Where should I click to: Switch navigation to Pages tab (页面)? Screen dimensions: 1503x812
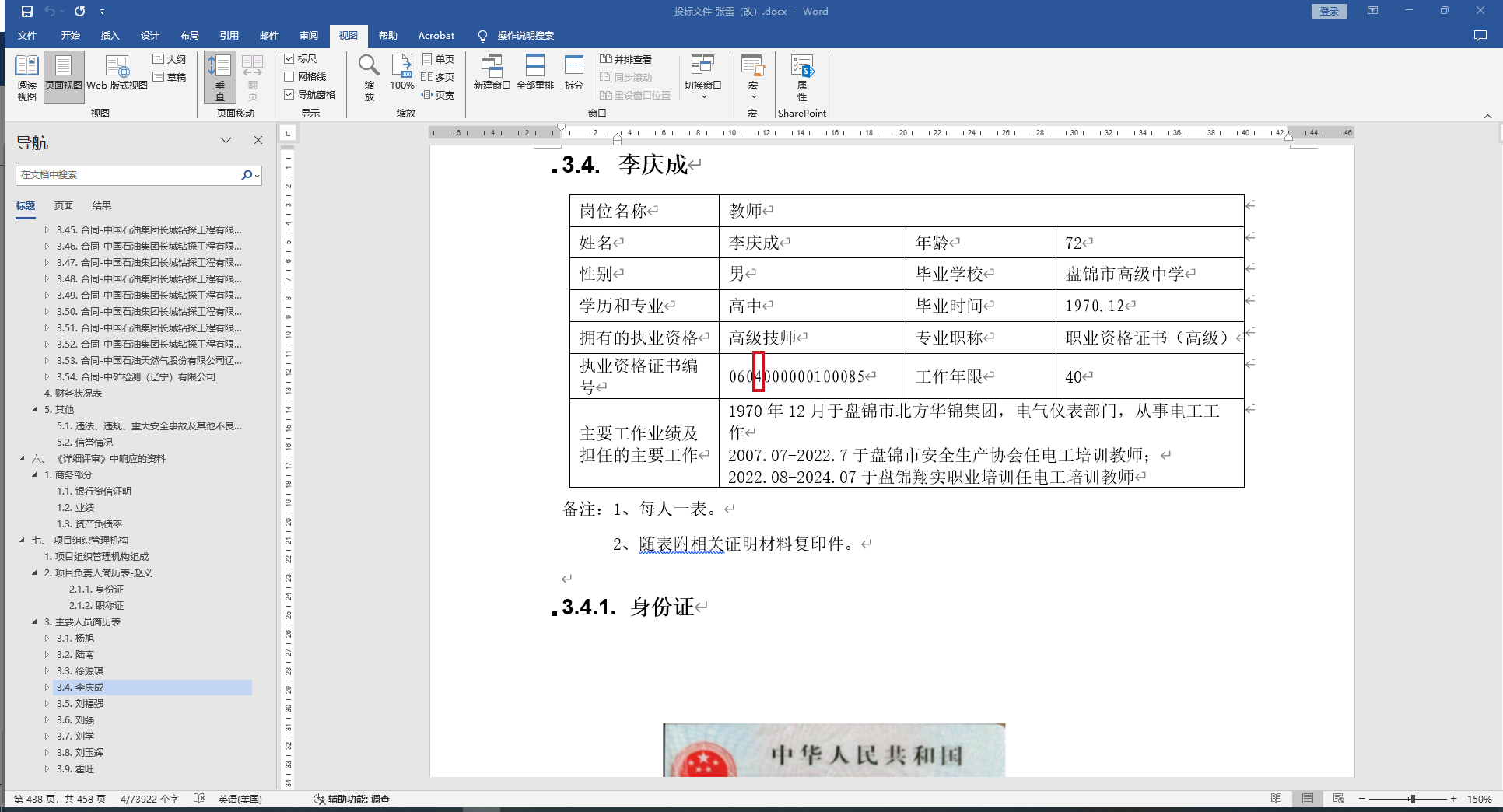point(64,206)
